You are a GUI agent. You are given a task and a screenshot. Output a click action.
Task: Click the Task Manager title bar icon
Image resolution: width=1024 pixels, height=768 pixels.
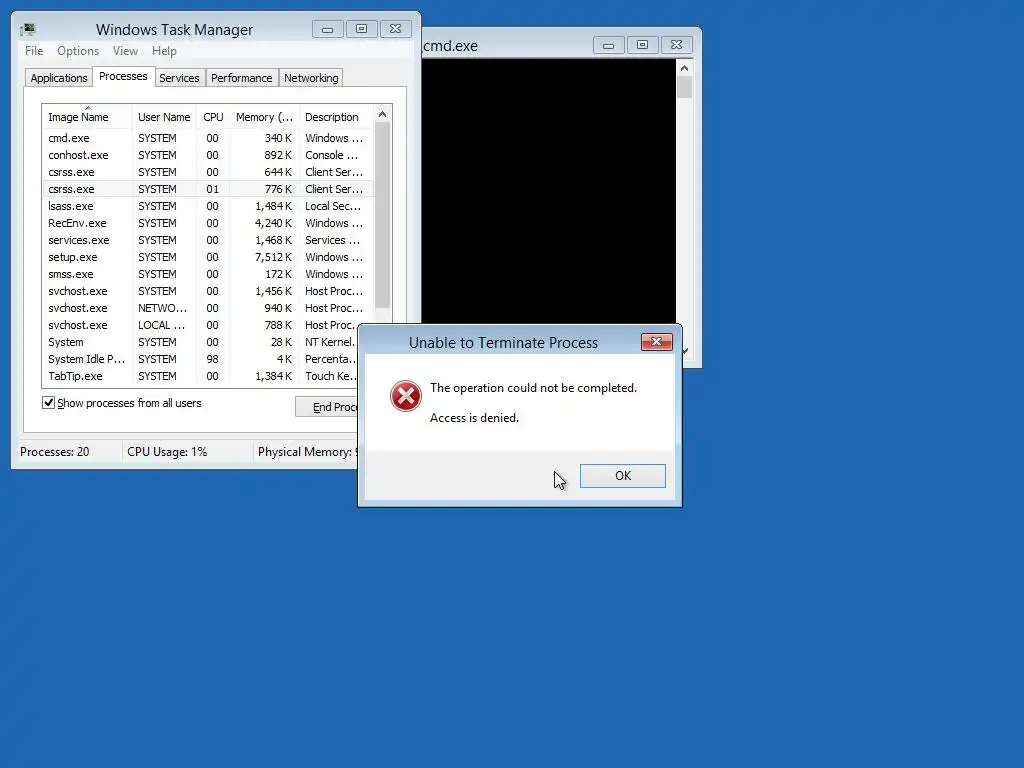click(27, 29)
